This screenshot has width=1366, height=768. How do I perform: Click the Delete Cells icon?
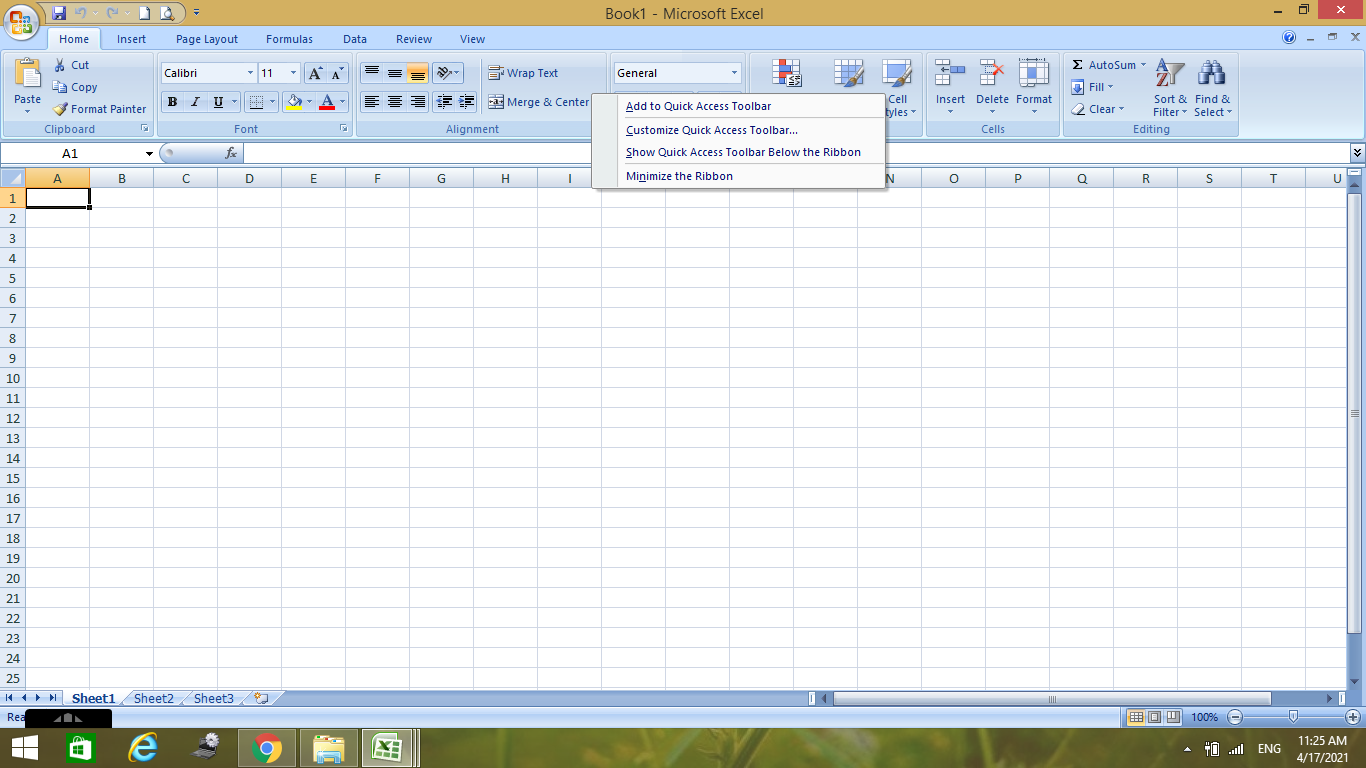pyautogui.click(x=992, y=74)
